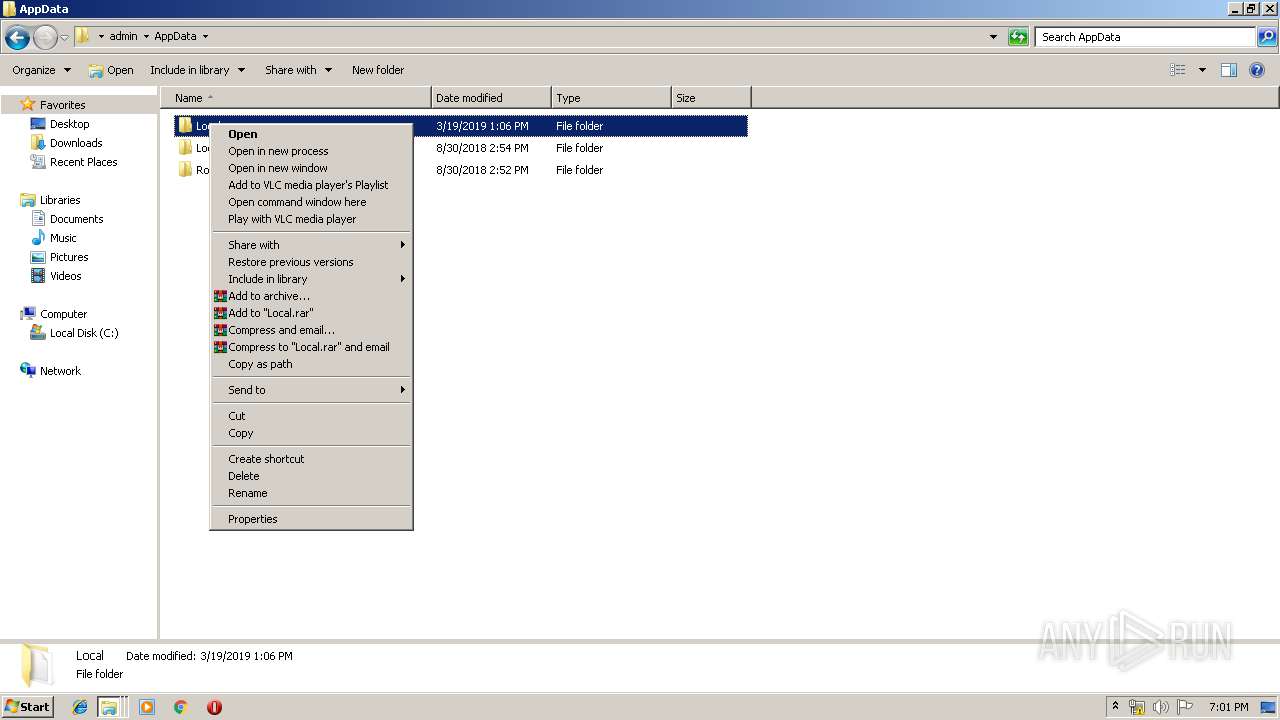Click the Start button

tap(28, 706)
